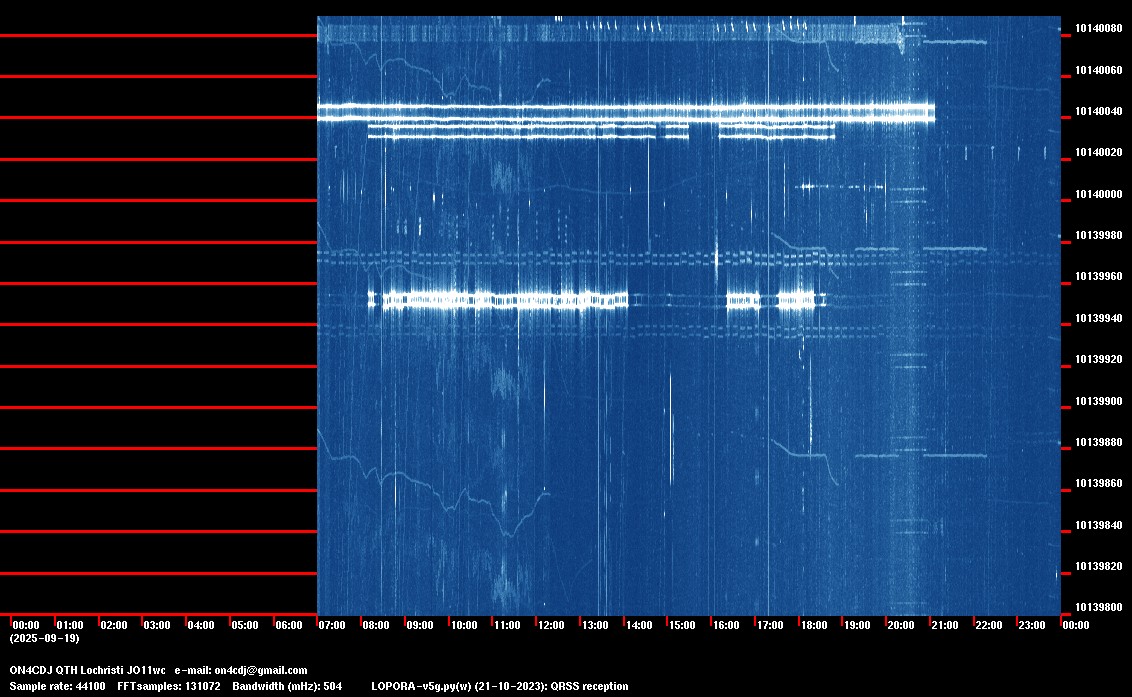Click the 16:00 time axis label
The height and width of the screenshot is (697, 1132).
tap(726, 625)
